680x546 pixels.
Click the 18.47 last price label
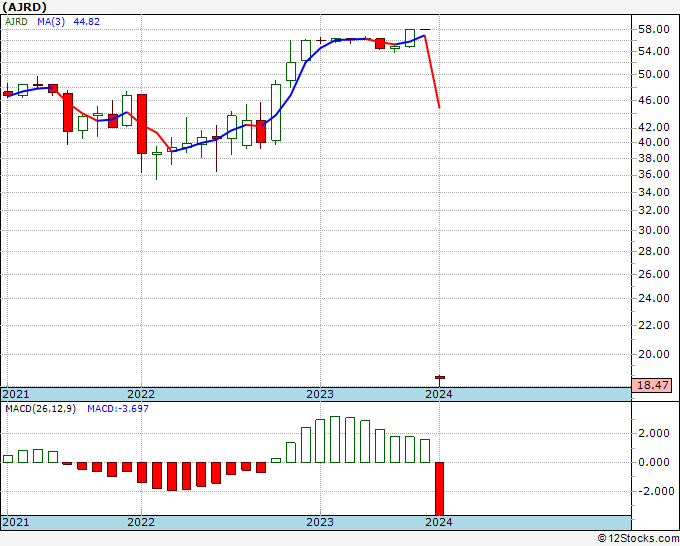point(653,385)
